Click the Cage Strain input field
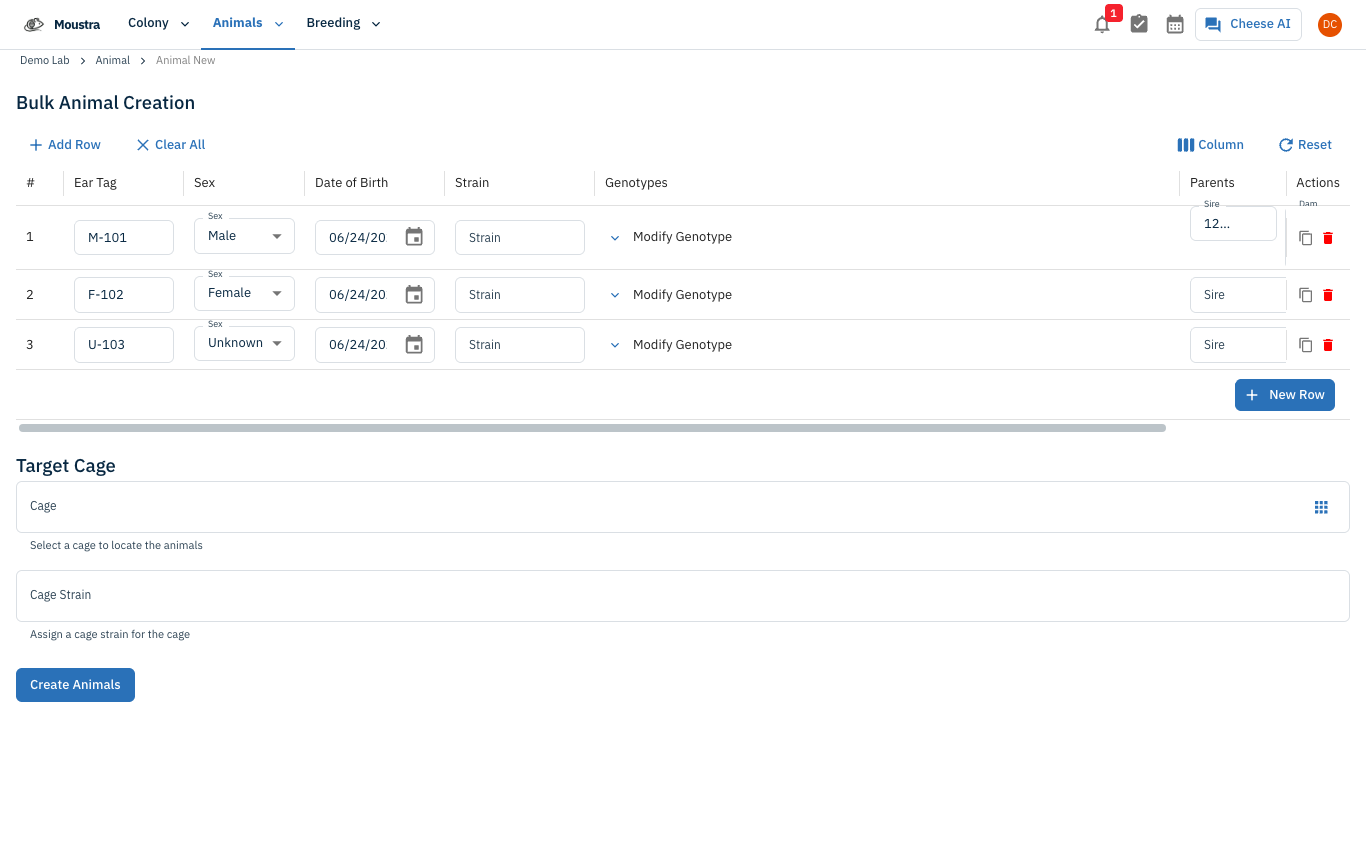This screenshot has width=1366, height=854. point(683,596)
